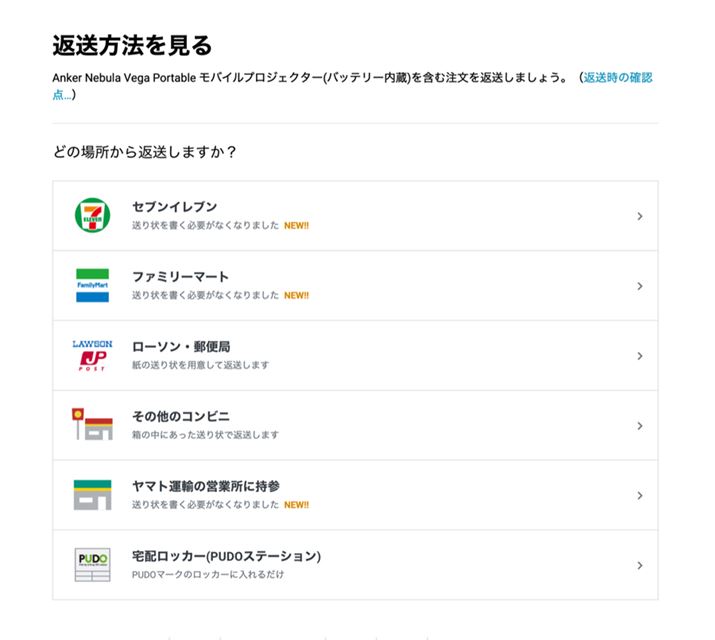Click the other convenience stores icon
This screenshot has width=715, height=640.
[92, 425]
